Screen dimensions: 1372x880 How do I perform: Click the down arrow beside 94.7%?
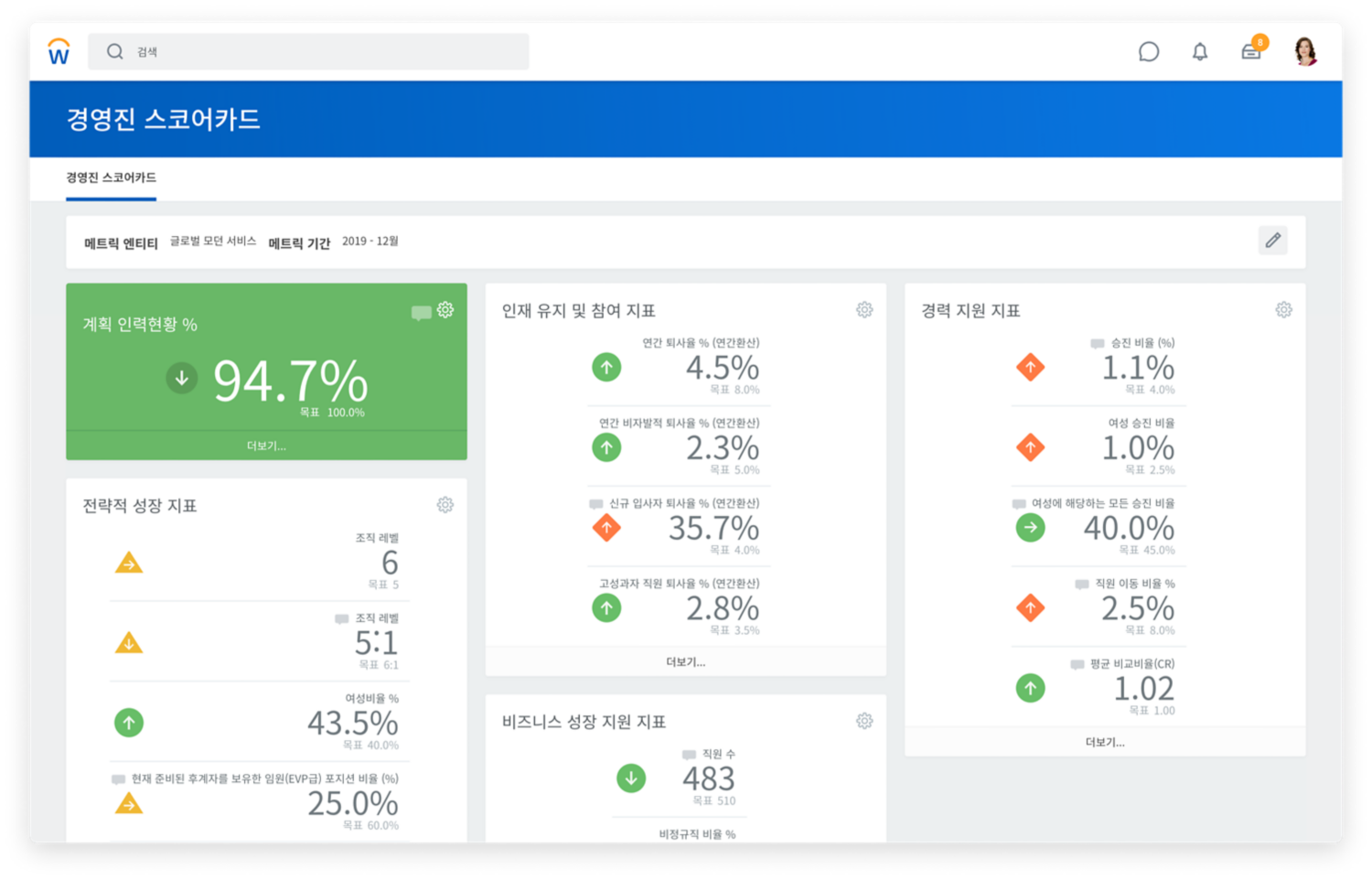[181, 377]
